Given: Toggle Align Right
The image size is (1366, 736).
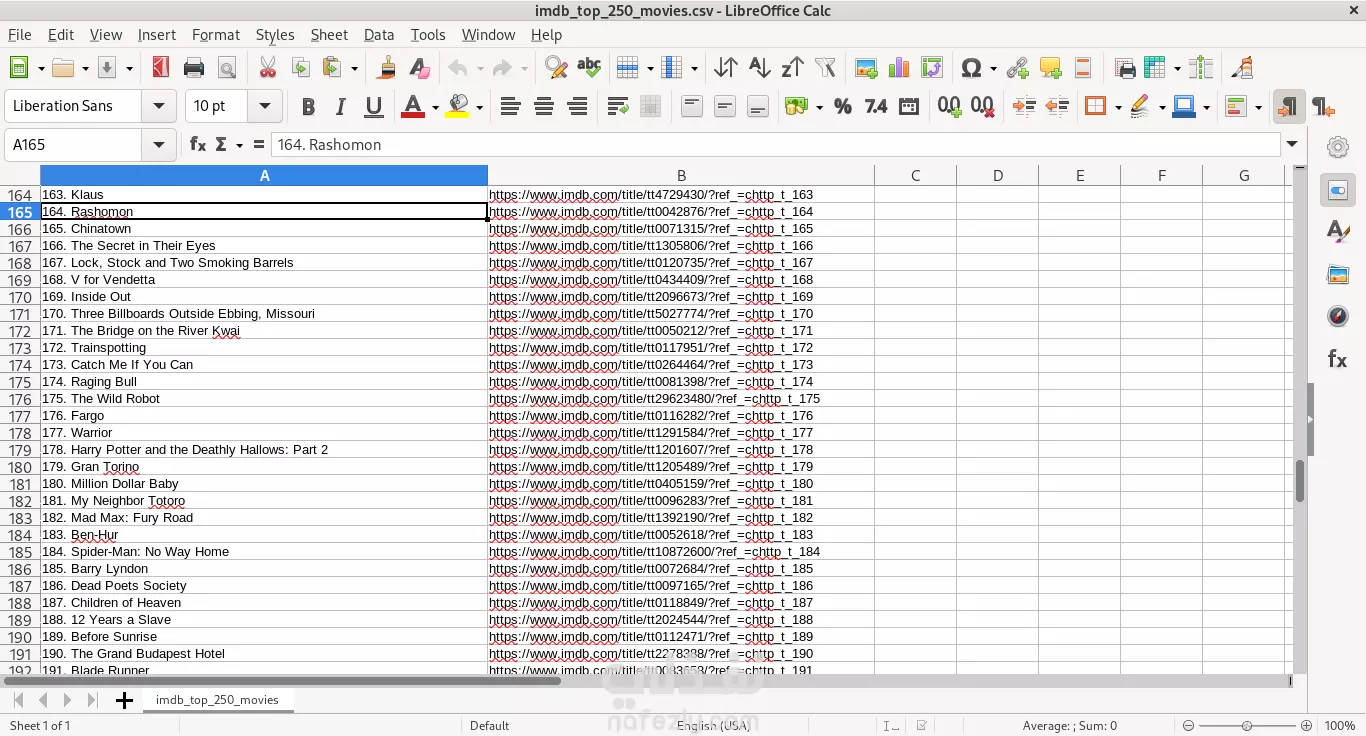Looking at the screenshot, I should pyautogui.click(x=577, y=106).
